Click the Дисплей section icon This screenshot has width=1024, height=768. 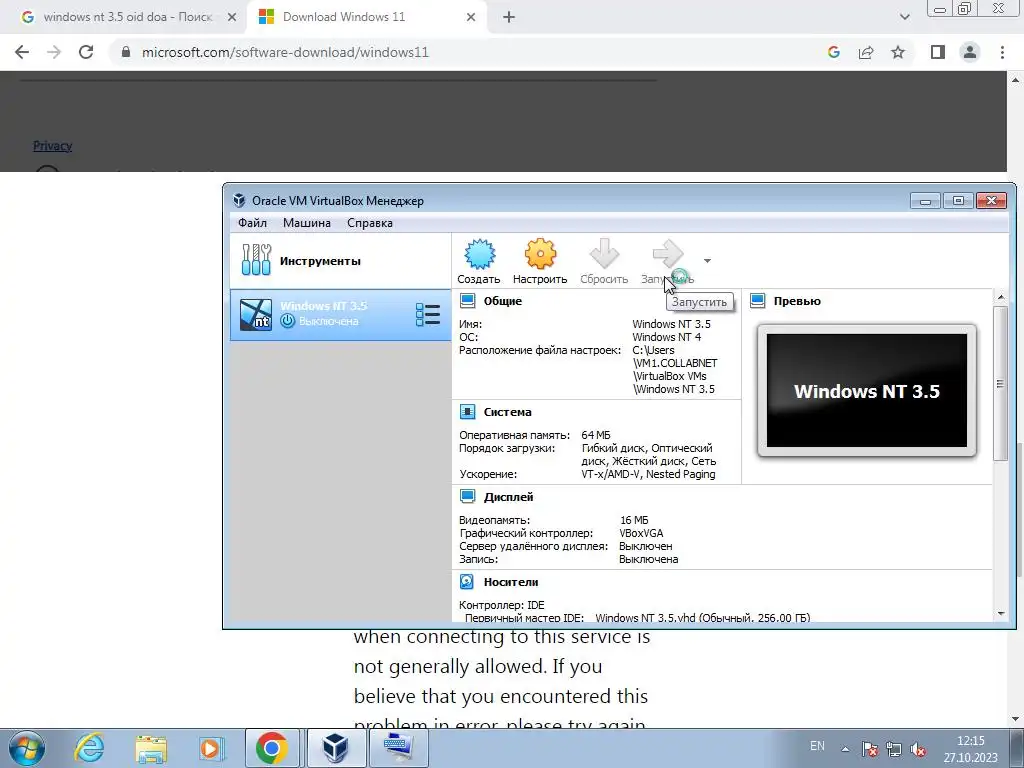[x=468, y=497]
